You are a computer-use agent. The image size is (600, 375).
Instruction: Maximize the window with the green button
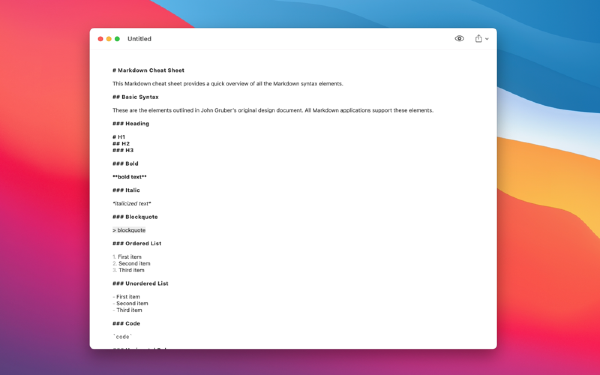coord(117,39)
